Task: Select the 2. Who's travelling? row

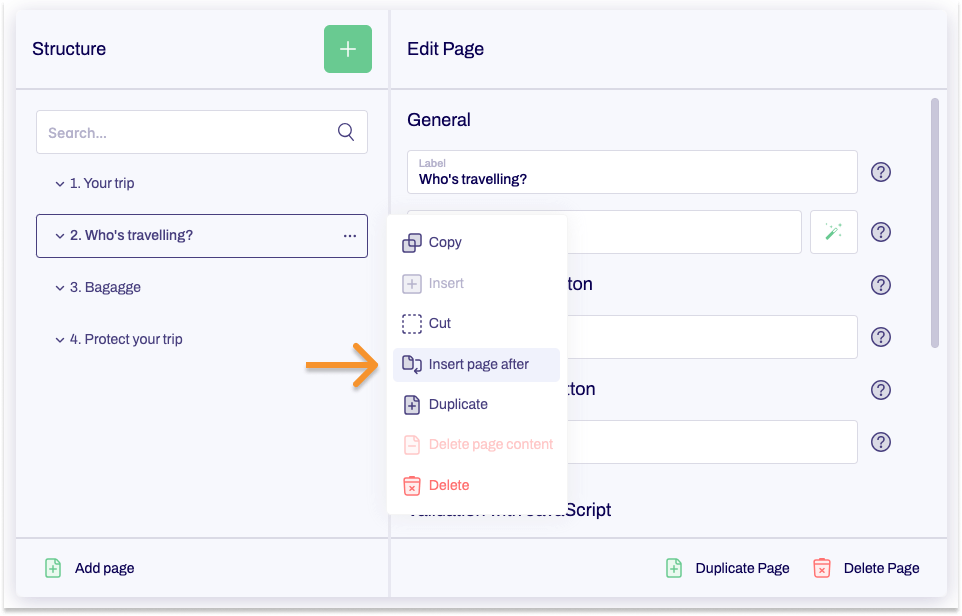Action: 202,236
